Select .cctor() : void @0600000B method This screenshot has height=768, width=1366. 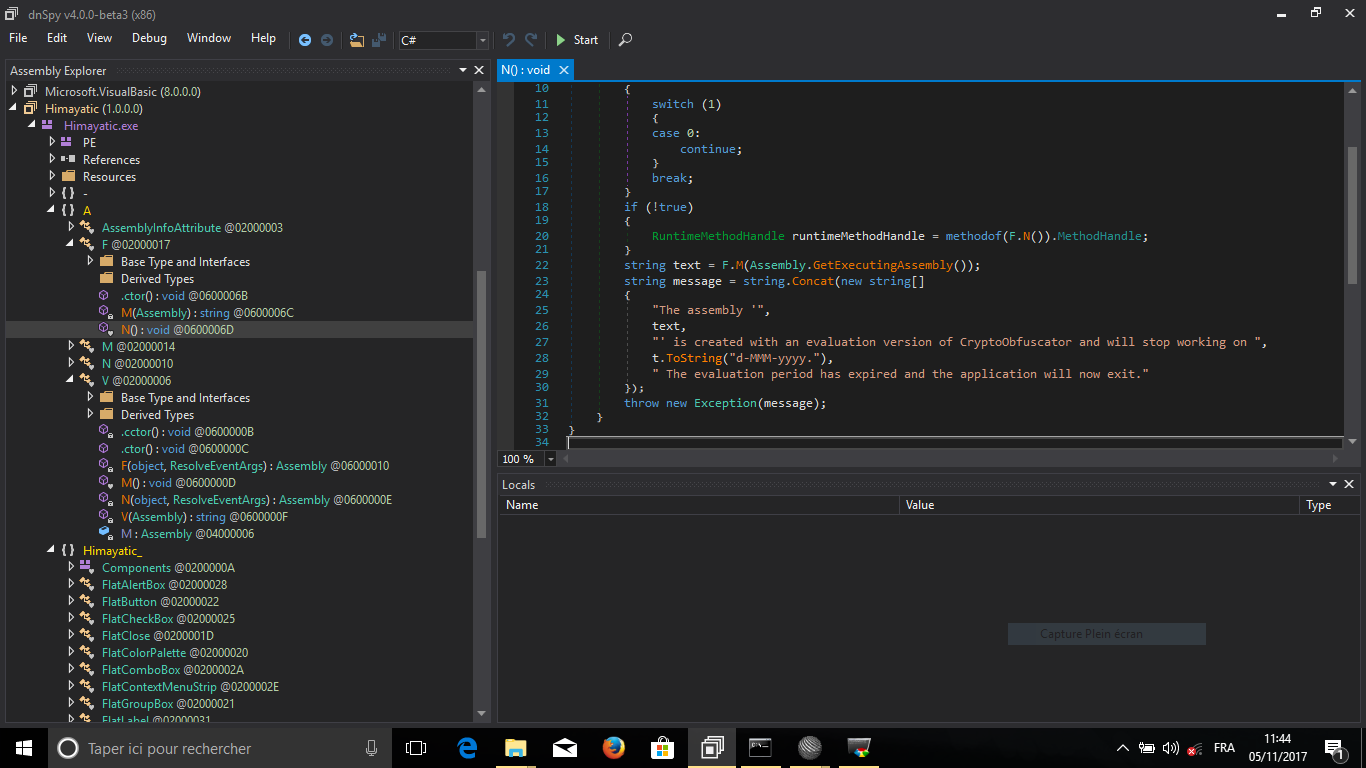click(188, 432)
